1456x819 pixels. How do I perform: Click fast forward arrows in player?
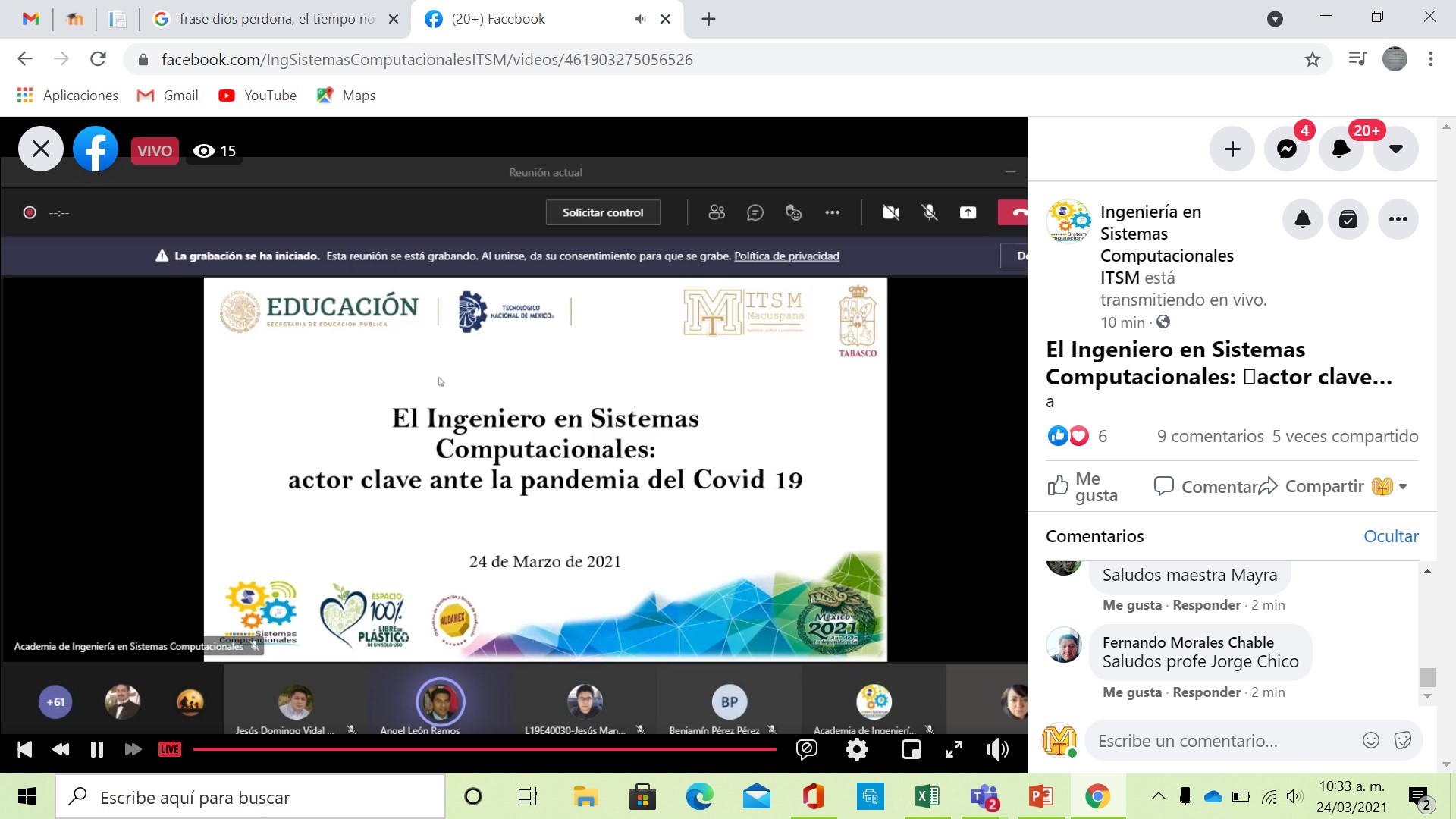coord(133,750)
